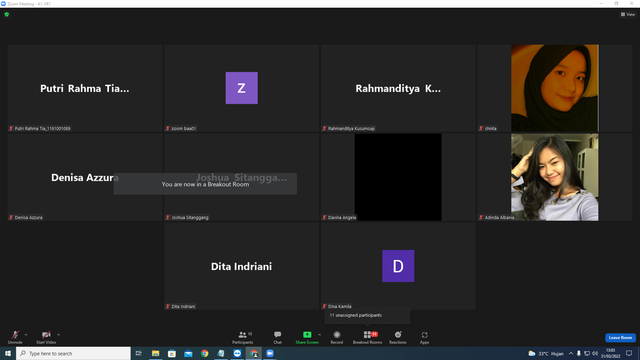The height and width of the screenshot is (360, 640).
Task: Unmute the microphone
Action: click(x=15, y=337)
